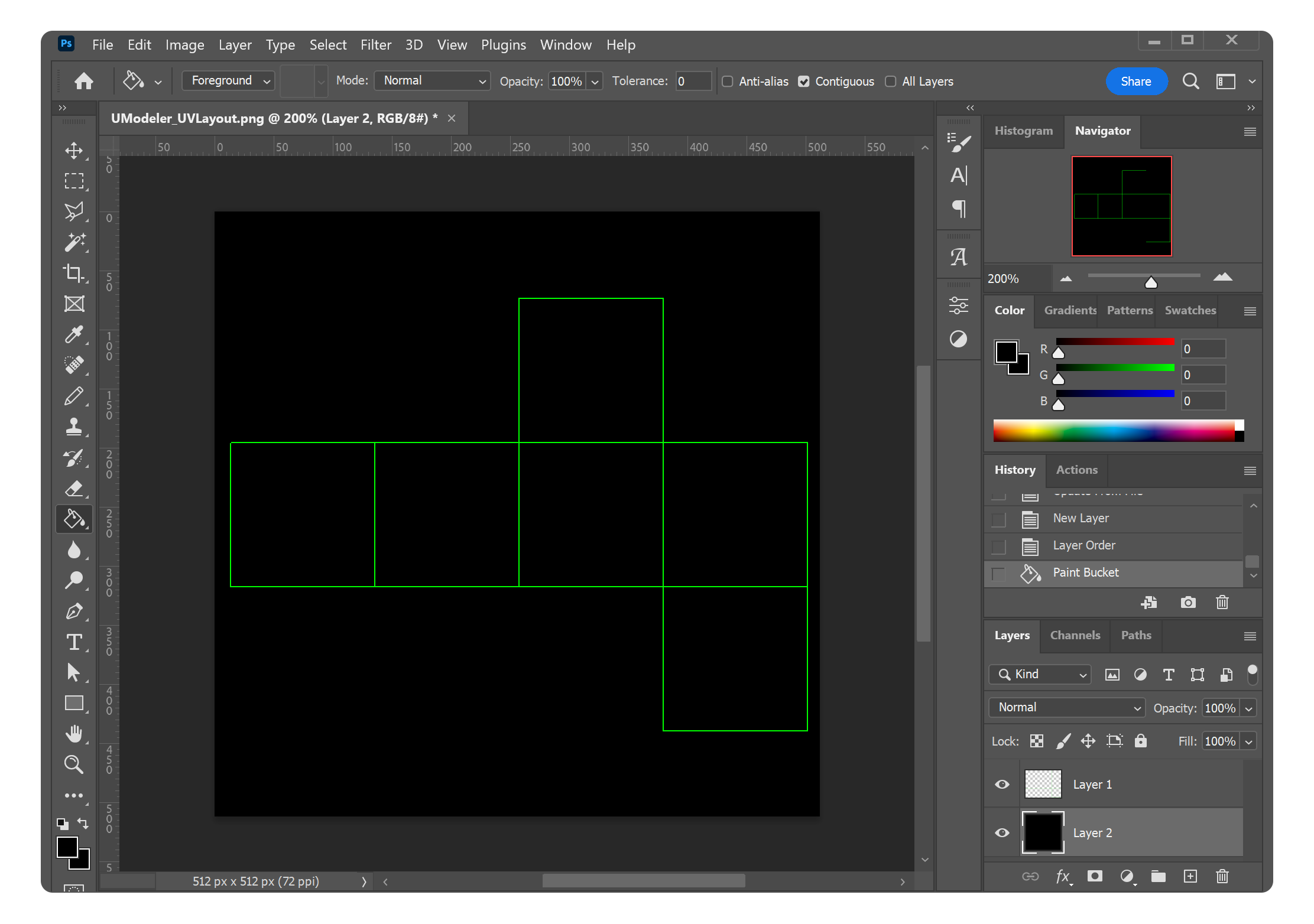Select the Pen tool
Image resolution: width=1314 pixels, height=924 pixels.
pyautogui.click(x=74, y=611)
